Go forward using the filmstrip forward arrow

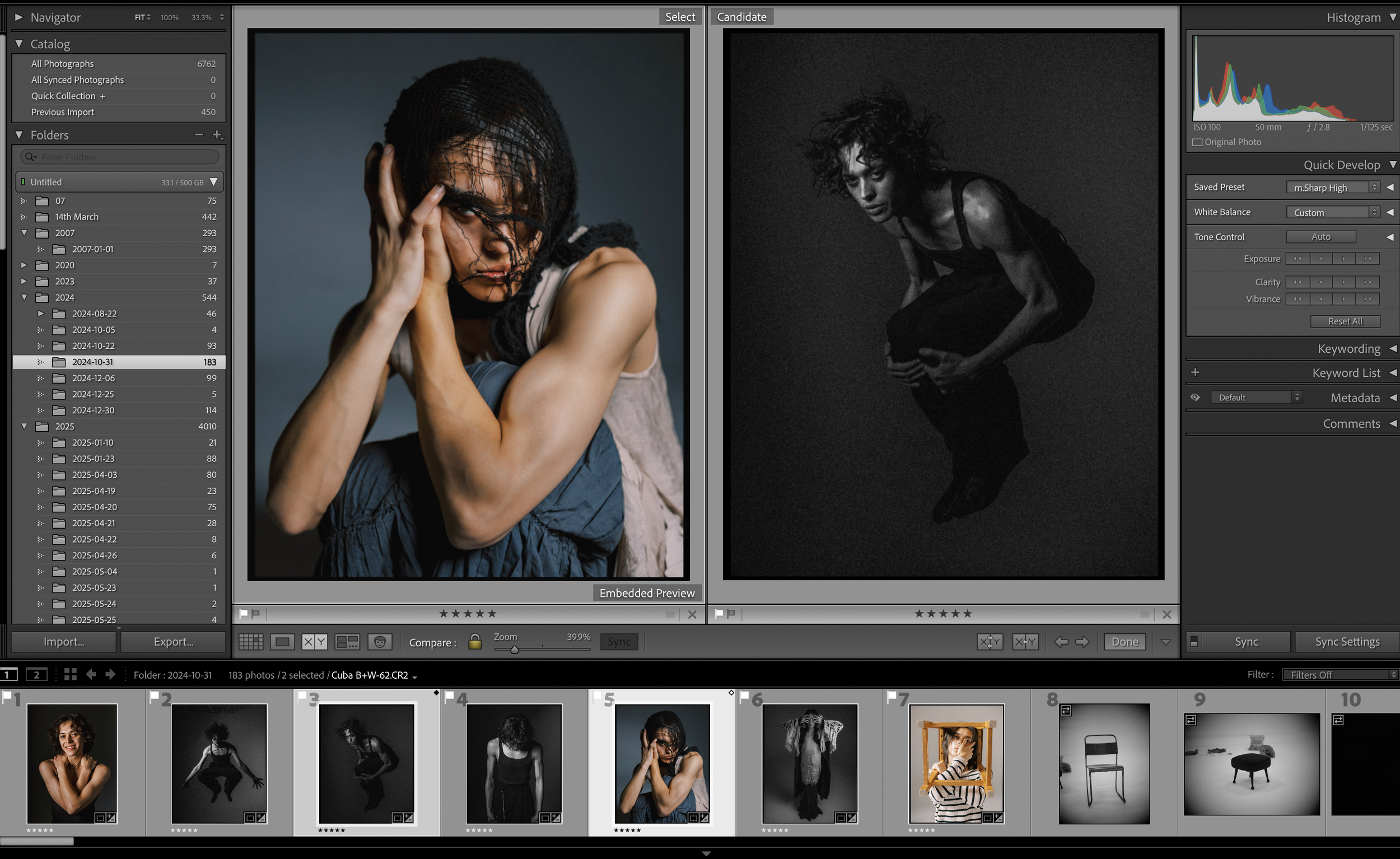click(110, 674)
